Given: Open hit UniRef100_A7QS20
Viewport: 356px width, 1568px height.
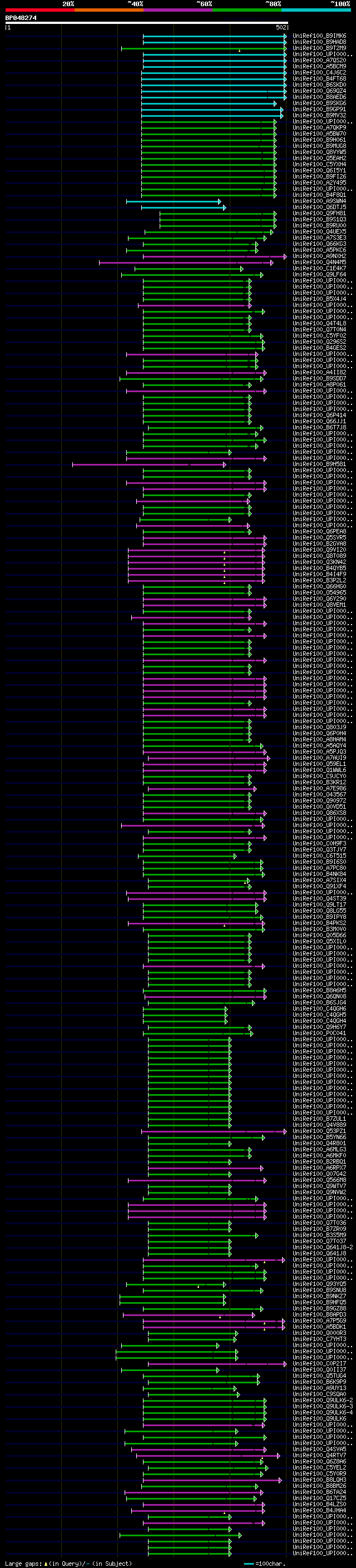Looking at the screenshot, I should pyautogui.click(x=319, y=60).
